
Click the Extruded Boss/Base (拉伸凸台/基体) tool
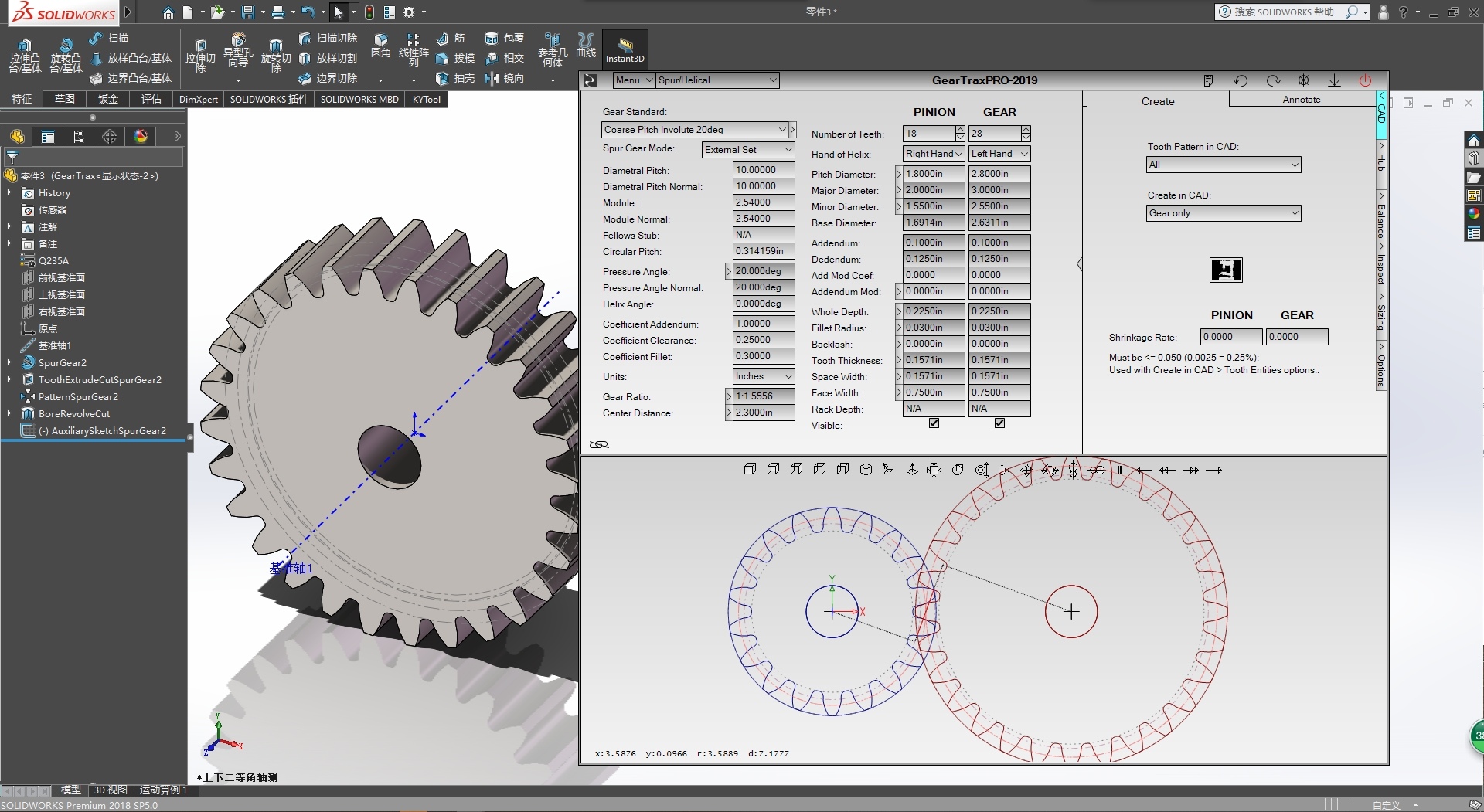point(25,56)
